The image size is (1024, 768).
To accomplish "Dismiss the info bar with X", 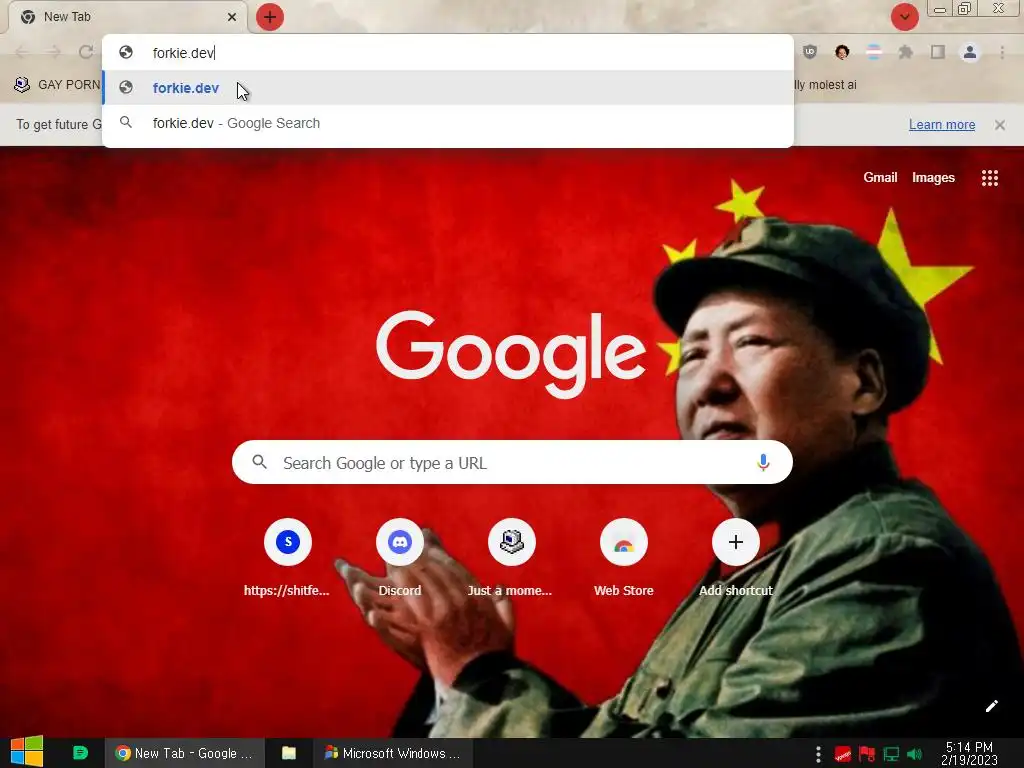I will point(1000,125).
